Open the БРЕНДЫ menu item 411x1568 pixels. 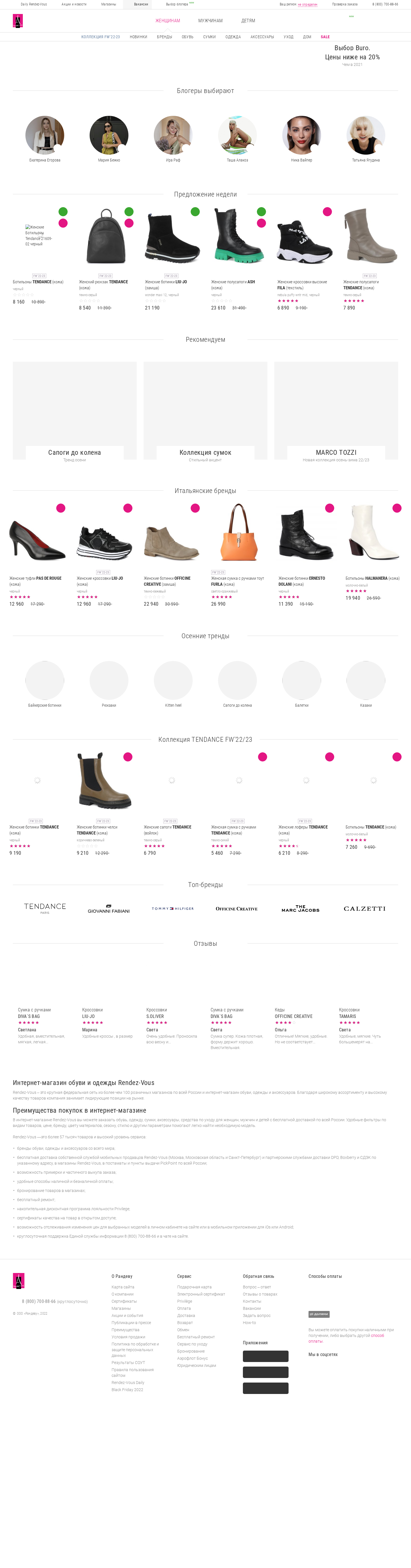point(164,37)
